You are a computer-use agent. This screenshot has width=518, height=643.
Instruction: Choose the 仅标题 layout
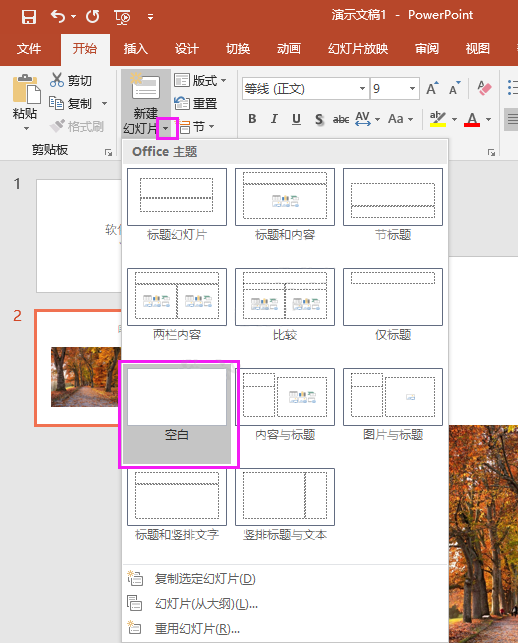pyautogui.click(x=393, y=305)
